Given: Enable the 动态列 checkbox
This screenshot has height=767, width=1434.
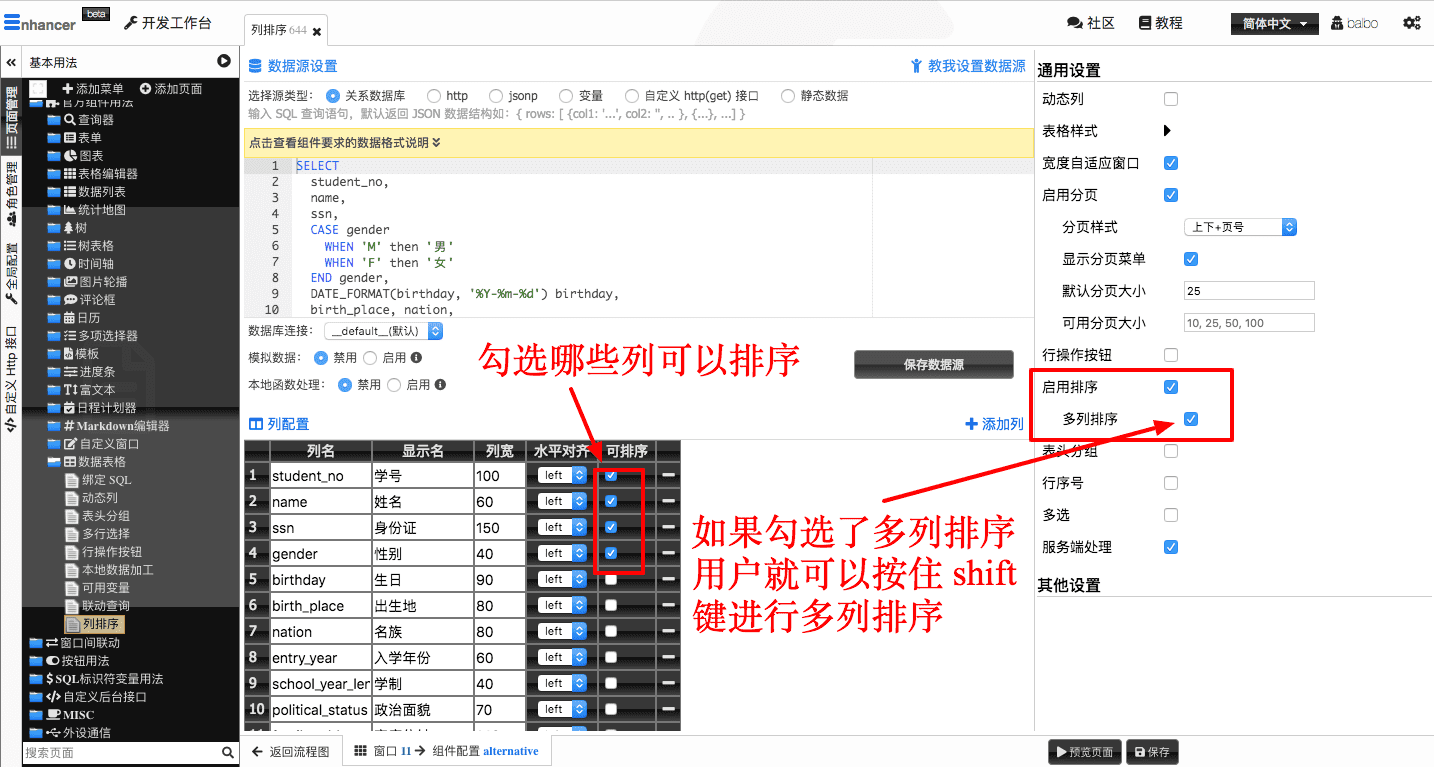Looking at the screenshot, I should click(1171, 99).
